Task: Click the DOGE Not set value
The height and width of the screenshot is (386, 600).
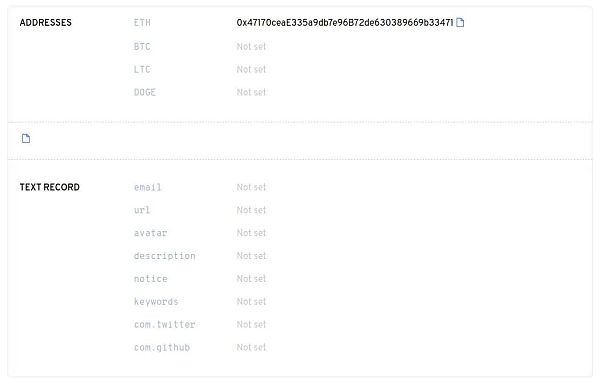Action: [x=251, y=92]
